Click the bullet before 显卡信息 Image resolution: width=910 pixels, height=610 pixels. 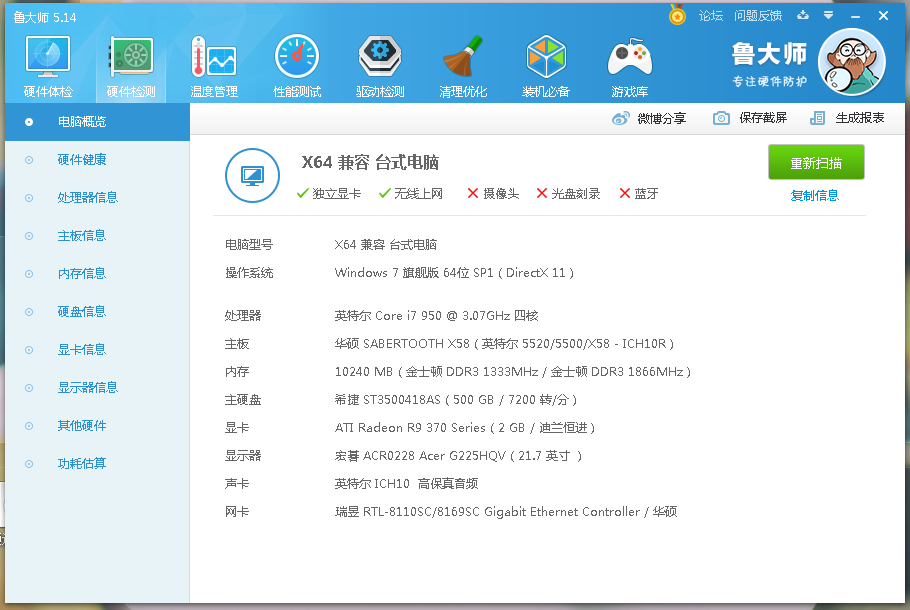29,350
